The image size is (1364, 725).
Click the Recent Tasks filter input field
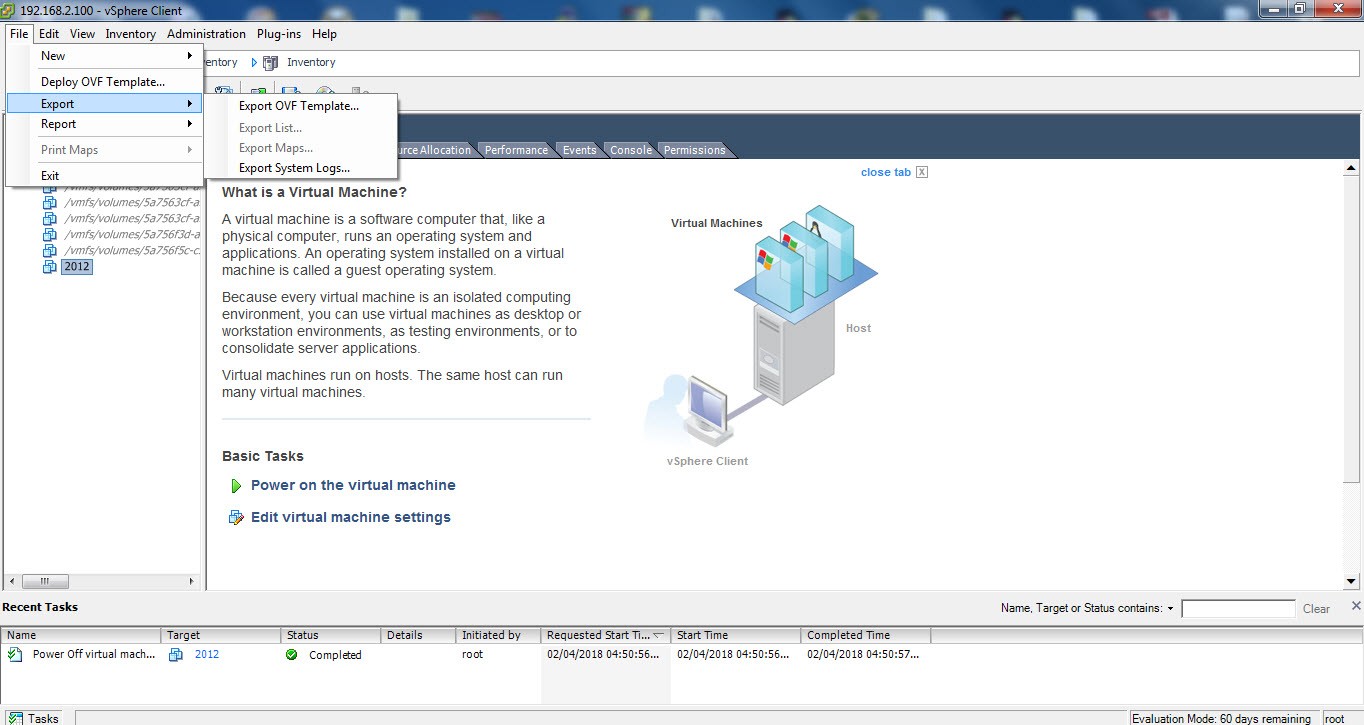tap(1238, 608)
